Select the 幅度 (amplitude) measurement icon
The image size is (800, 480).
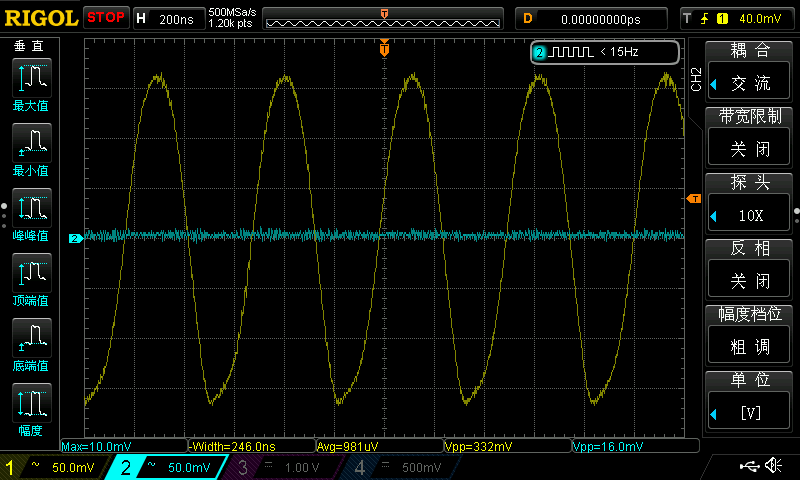(x=32, y=402)
